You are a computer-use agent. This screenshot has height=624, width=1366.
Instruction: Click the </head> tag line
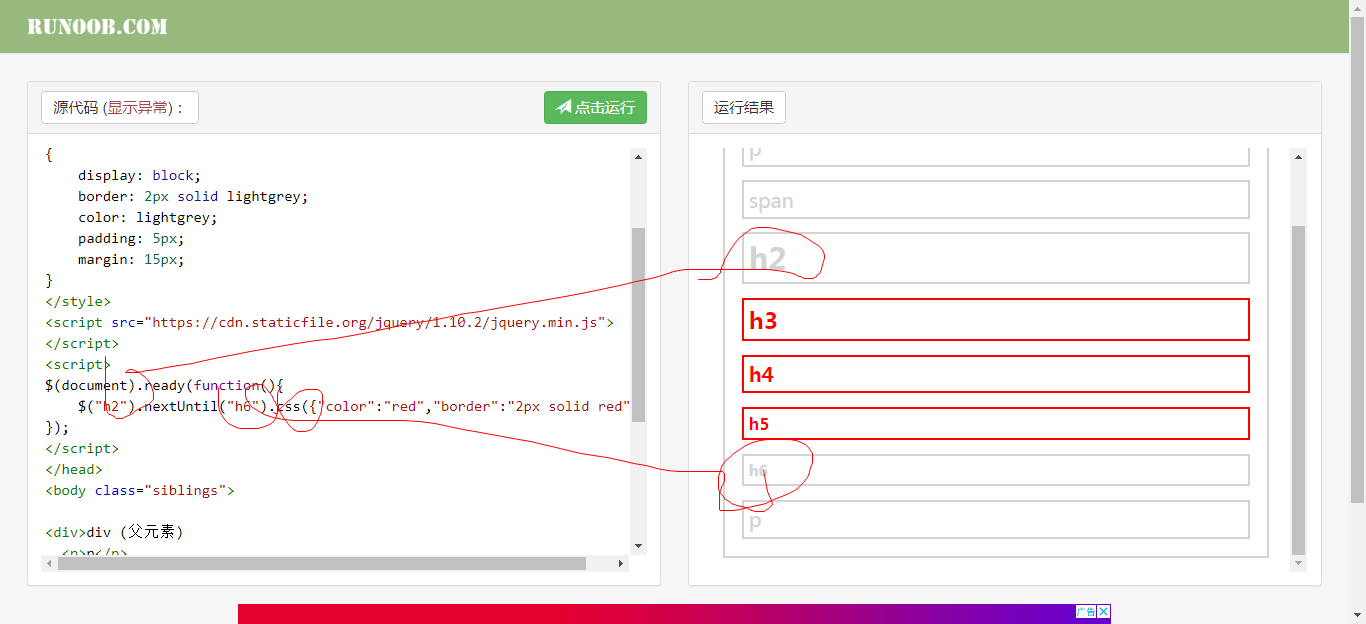click(74, 469)
